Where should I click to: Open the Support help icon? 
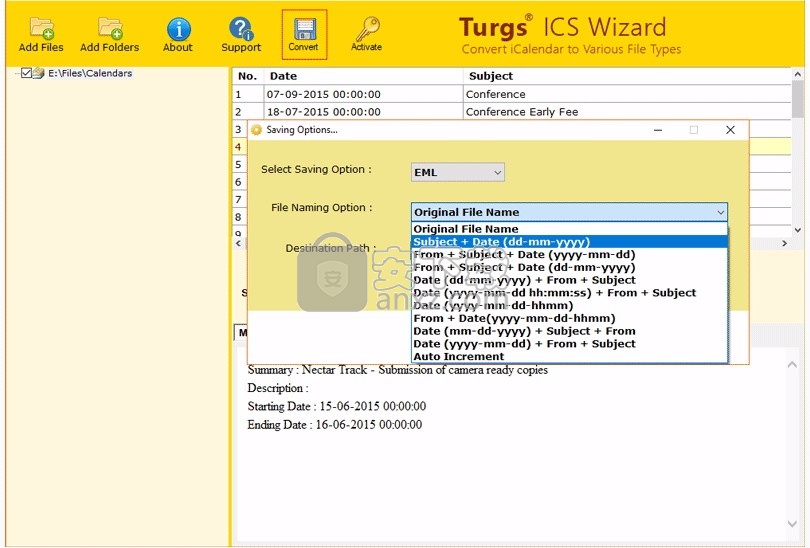[241, 35]
